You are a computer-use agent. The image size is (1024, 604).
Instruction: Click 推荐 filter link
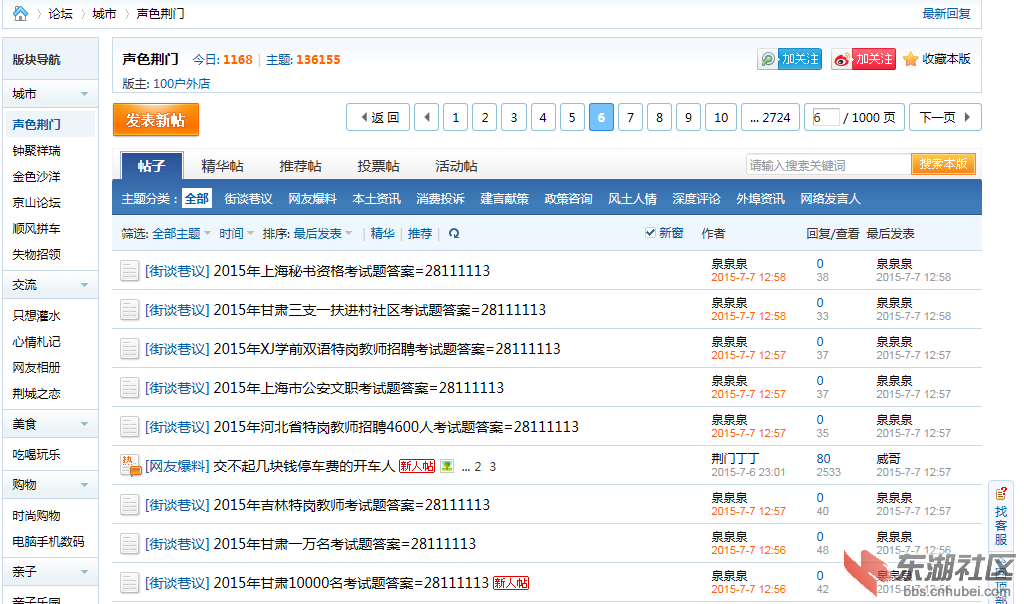click(420, 234)
